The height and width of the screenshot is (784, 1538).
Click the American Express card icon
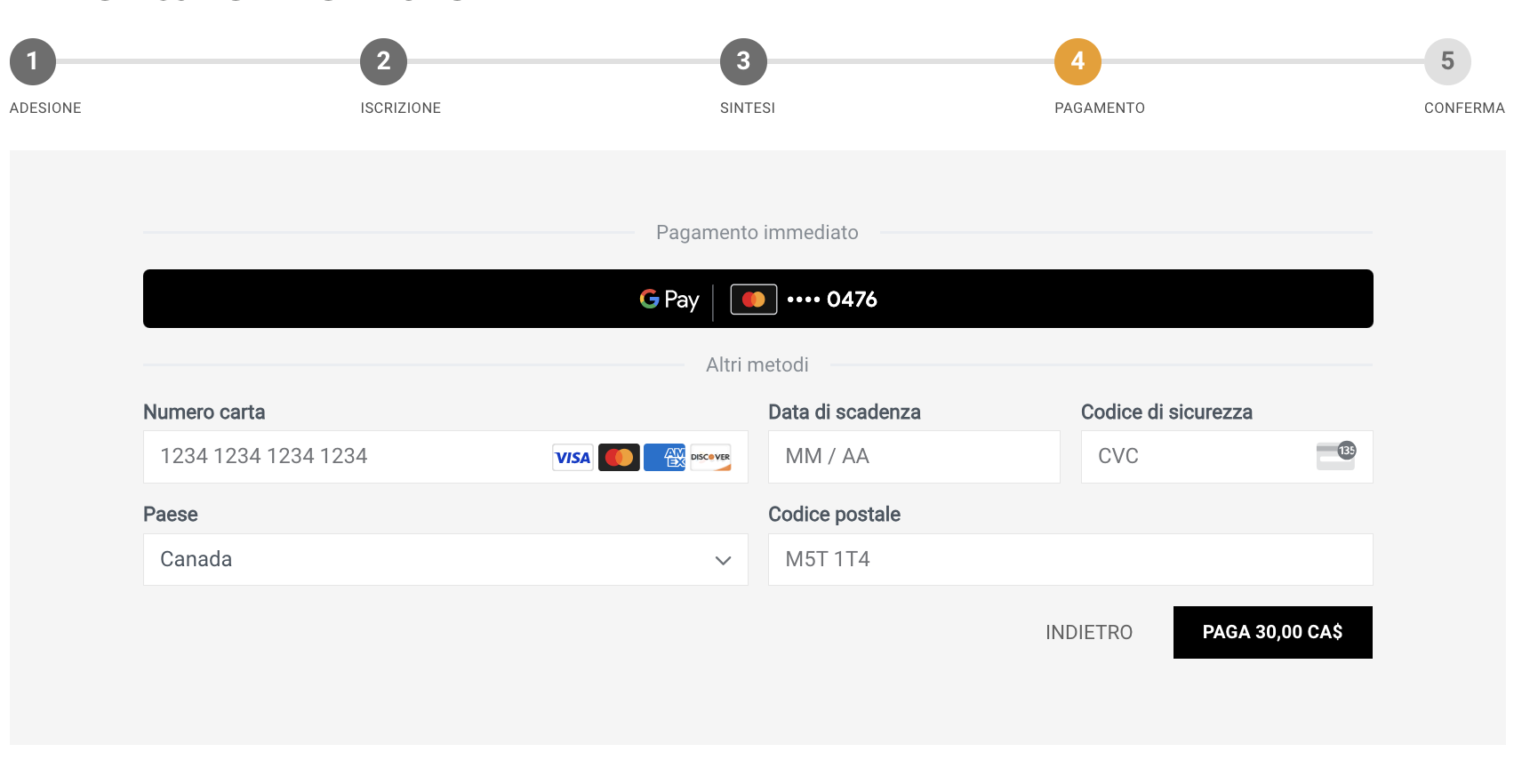coord(664,458)
